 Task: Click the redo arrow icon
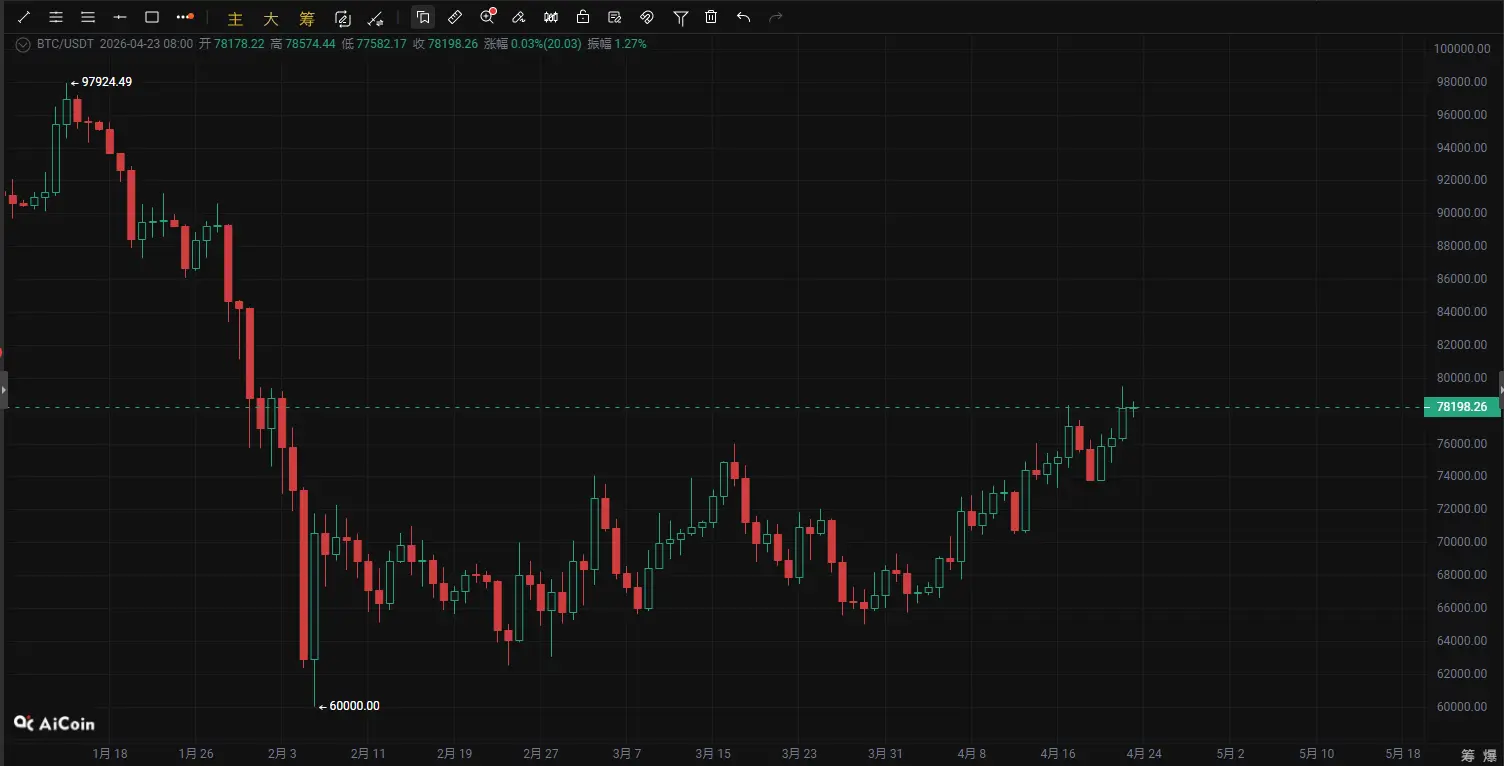click(x=776, y=17)
